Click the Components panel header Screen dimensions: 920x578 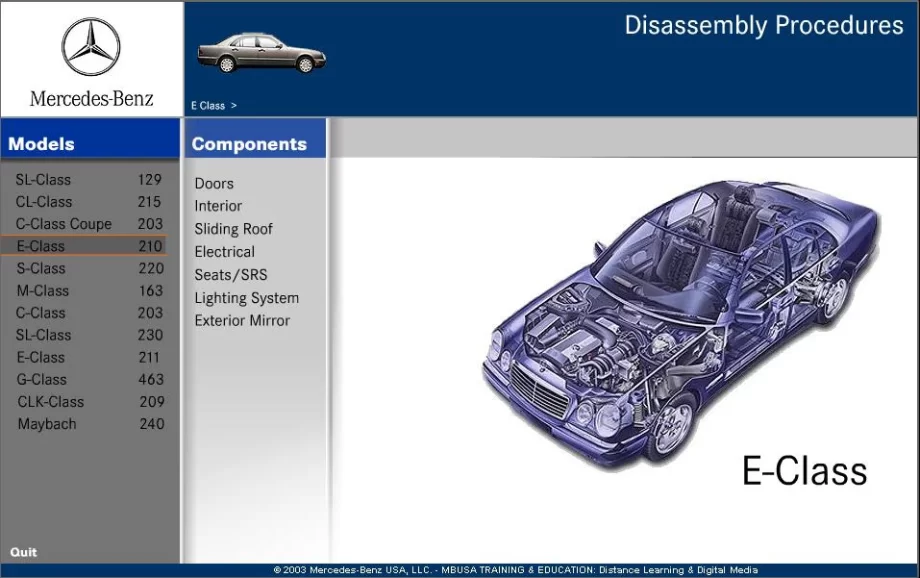(x=255, y=139)
